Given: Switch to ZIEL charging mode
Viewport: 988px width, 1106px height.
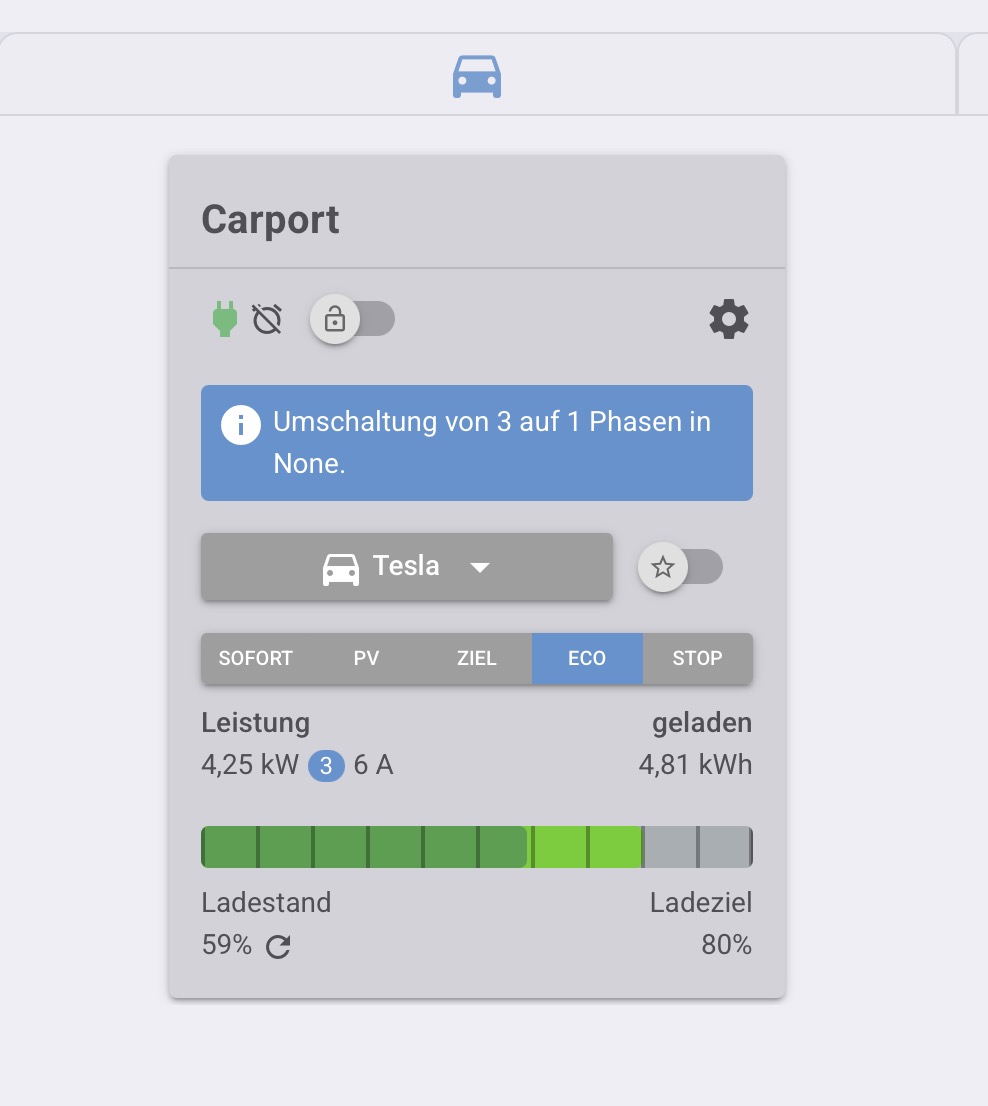Looking at the screenshot, I should [x=477, y=658].
